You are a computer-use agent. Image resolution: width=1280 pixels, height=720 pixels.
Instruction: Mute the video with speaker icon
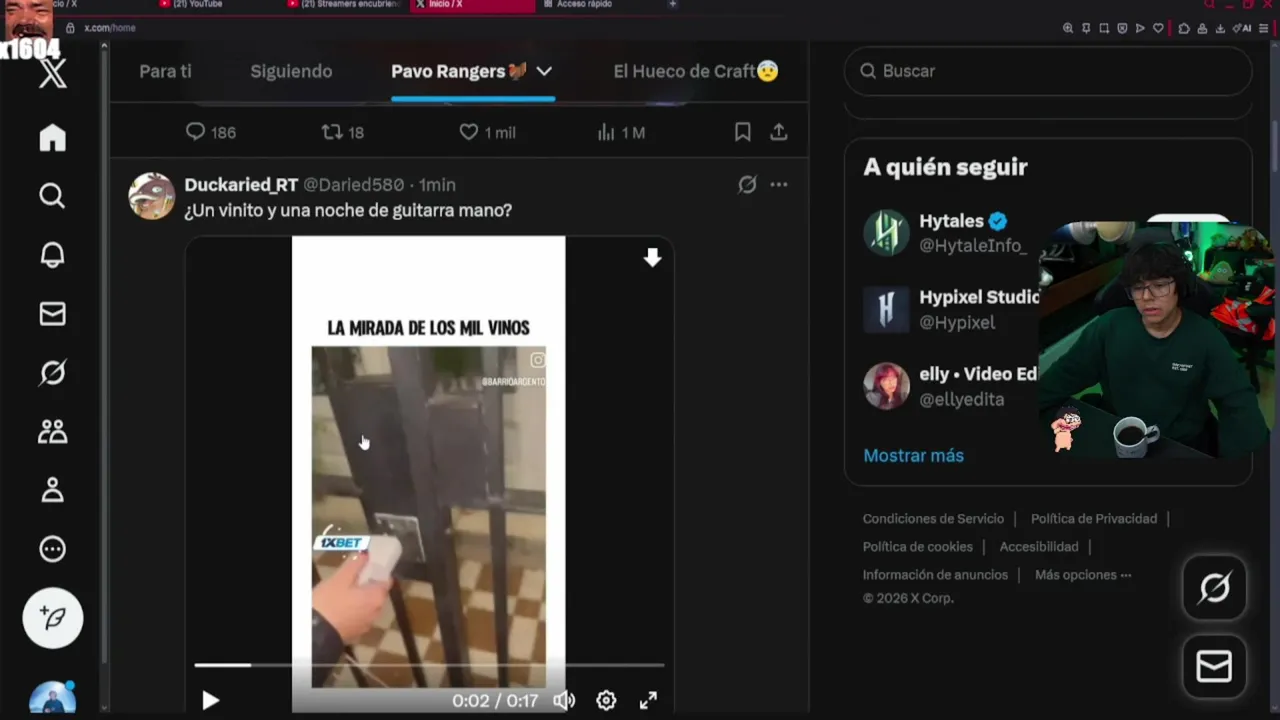point(564,701)
